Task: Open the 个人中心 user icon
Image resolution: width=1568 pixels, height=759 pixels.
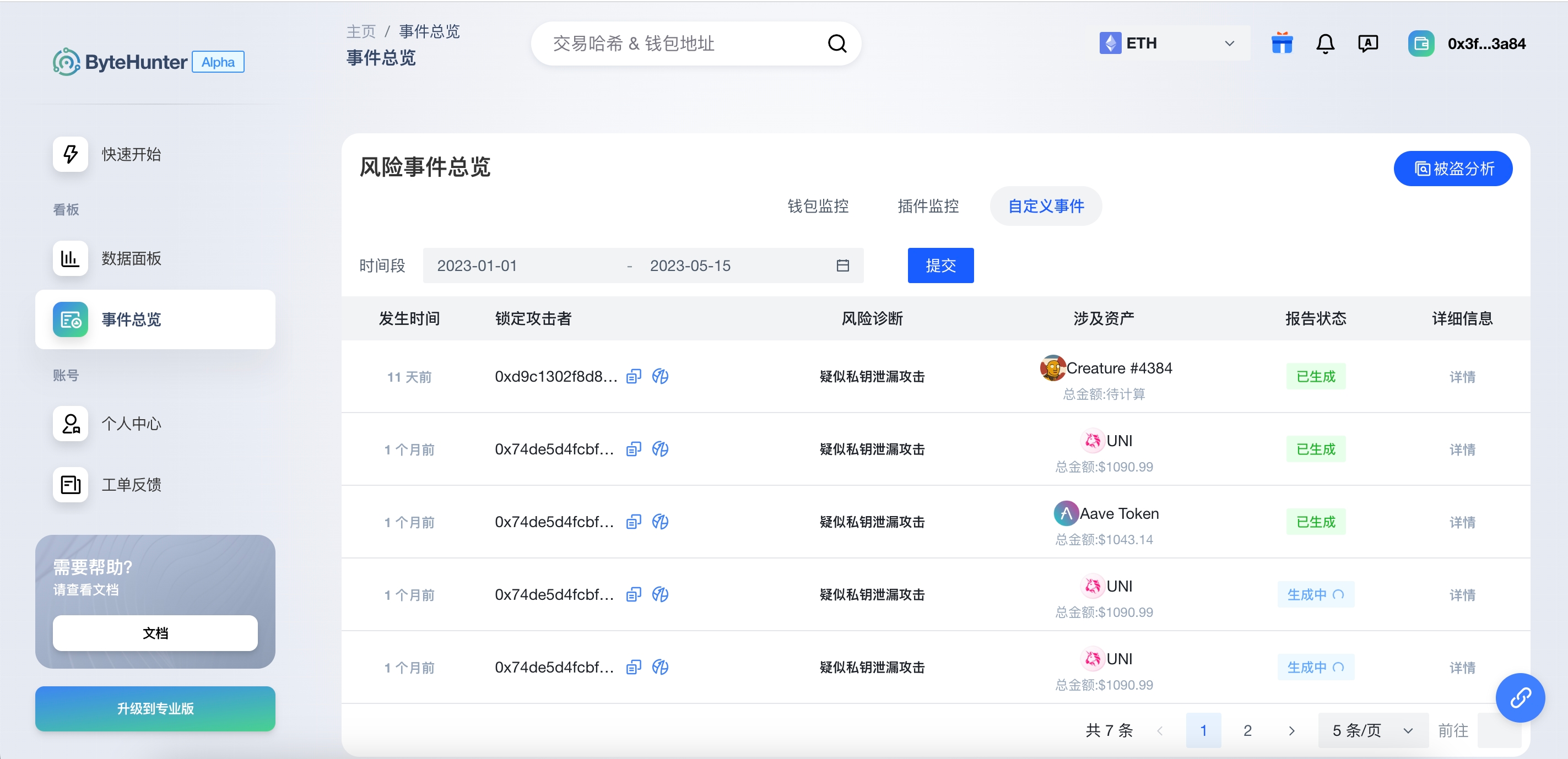Action: (x=71, y=424)
